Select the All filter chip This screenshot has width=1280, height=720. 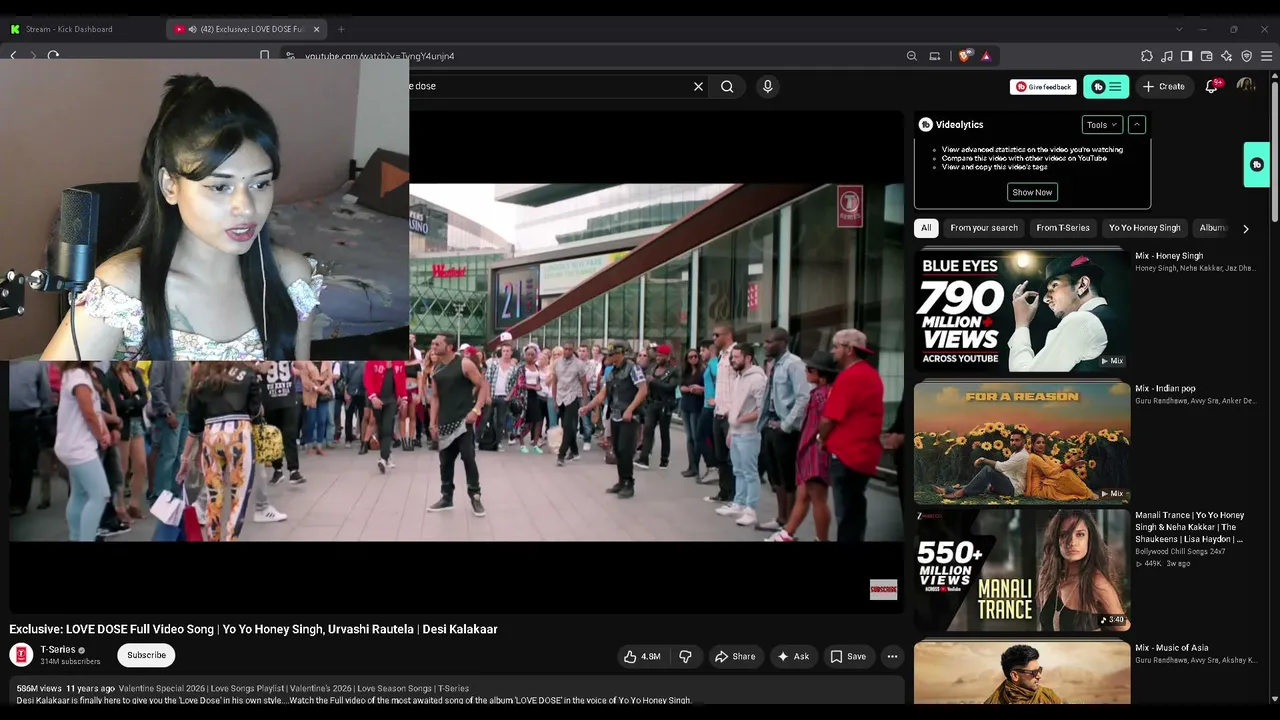926,228
